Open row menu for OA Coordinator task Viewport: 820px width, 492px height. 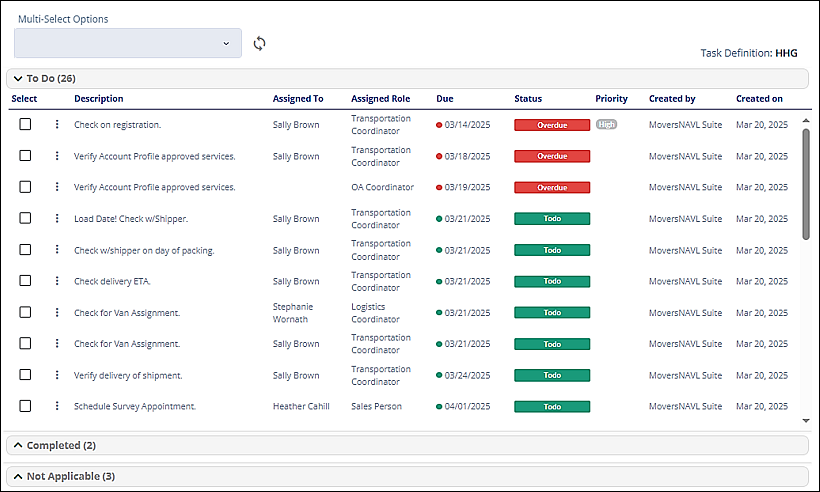(x=57, y=187)
